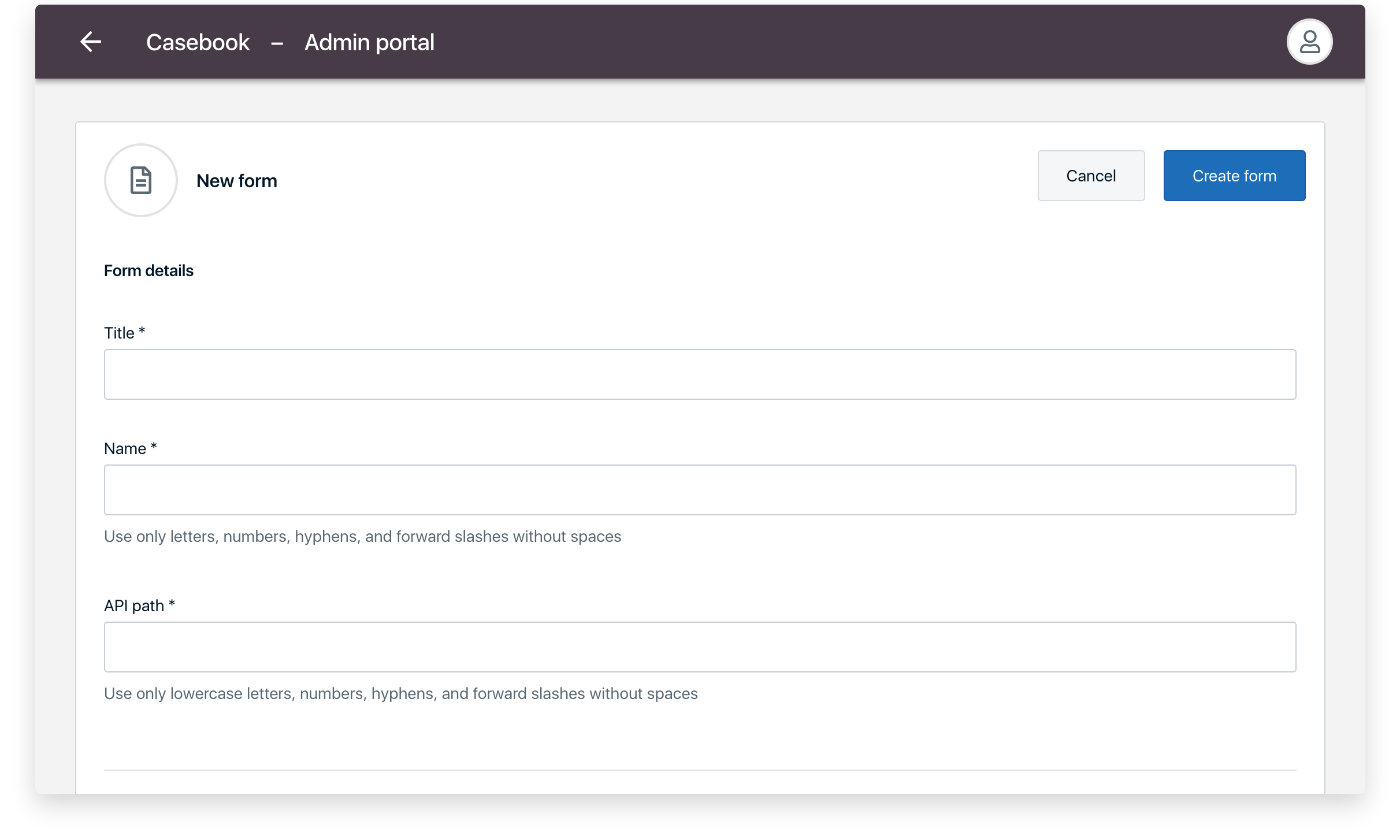Focus the Title input field

coord(700,374)
